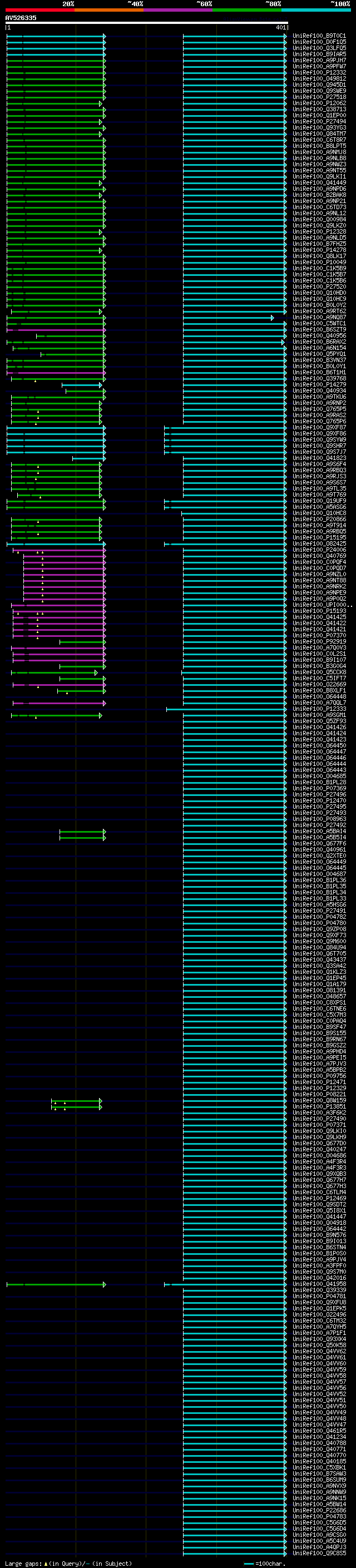Select hit label UniRef100_P12062
The width and height of the screenshot is (356, 1568).
click(319, 103)
